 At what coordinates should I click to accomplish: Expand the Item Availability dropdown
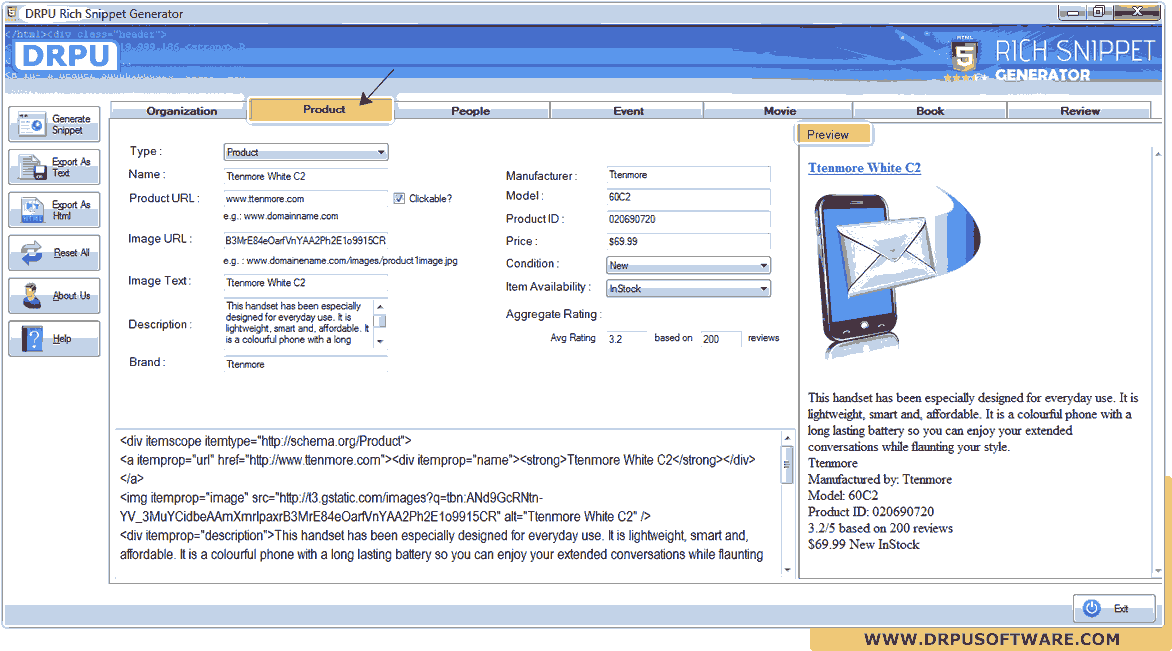coord(688,289)
